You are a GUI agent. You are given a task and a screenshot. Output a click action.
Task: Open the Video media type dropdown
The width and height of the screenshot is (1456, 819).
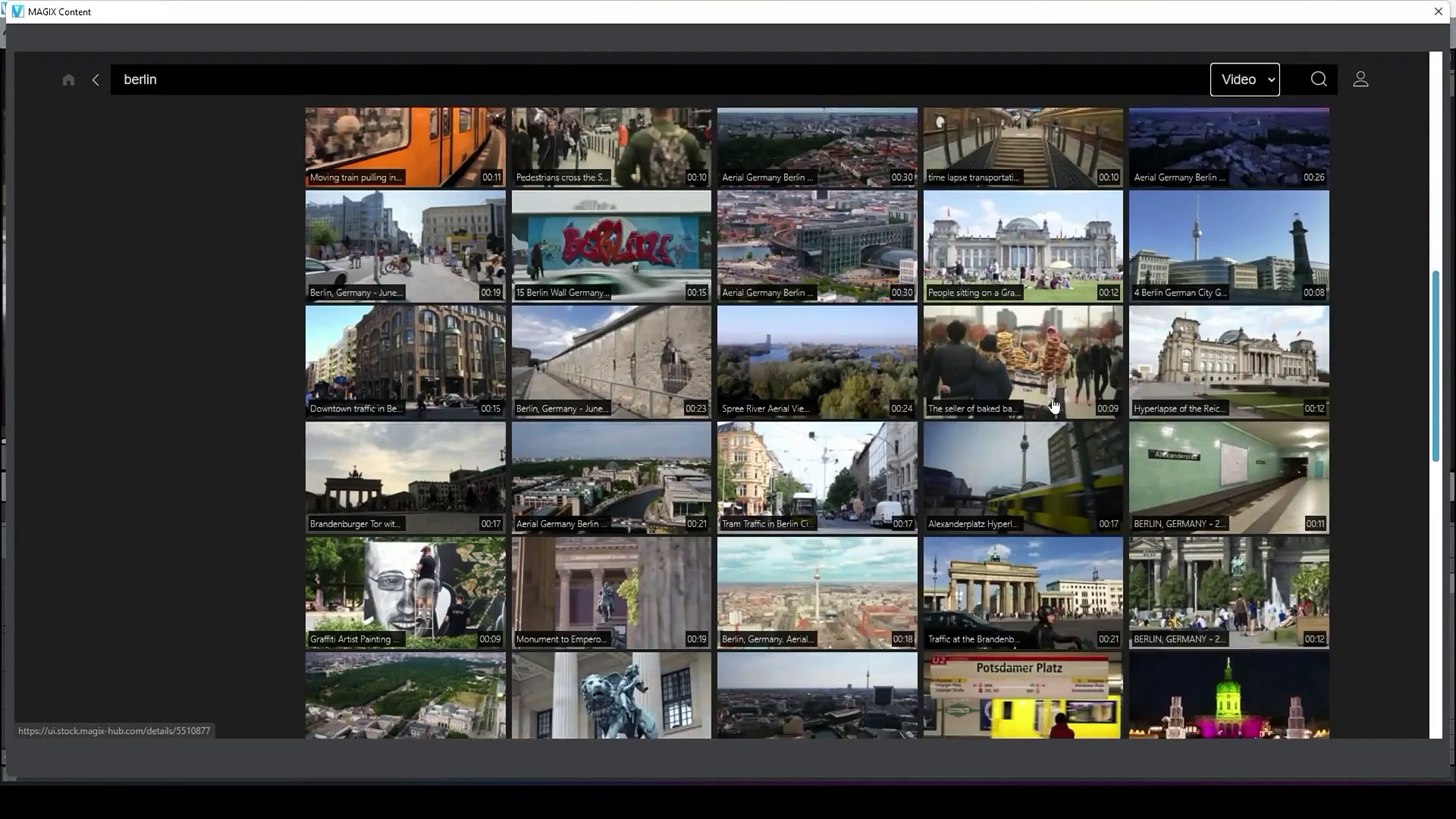pos(1244,80)
